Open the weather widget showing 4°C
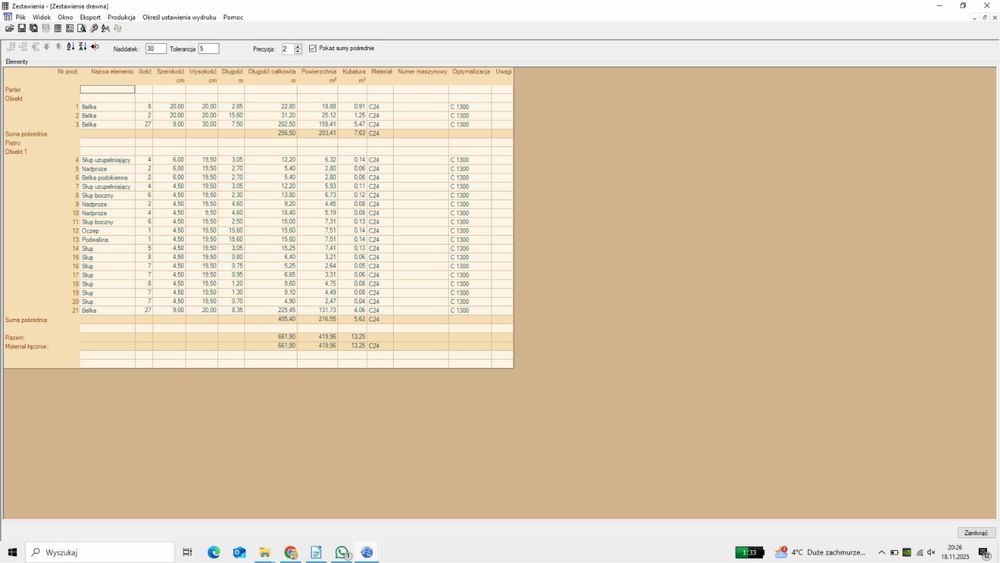Viewport: 1000px width, 563px height. pos(820,552)
